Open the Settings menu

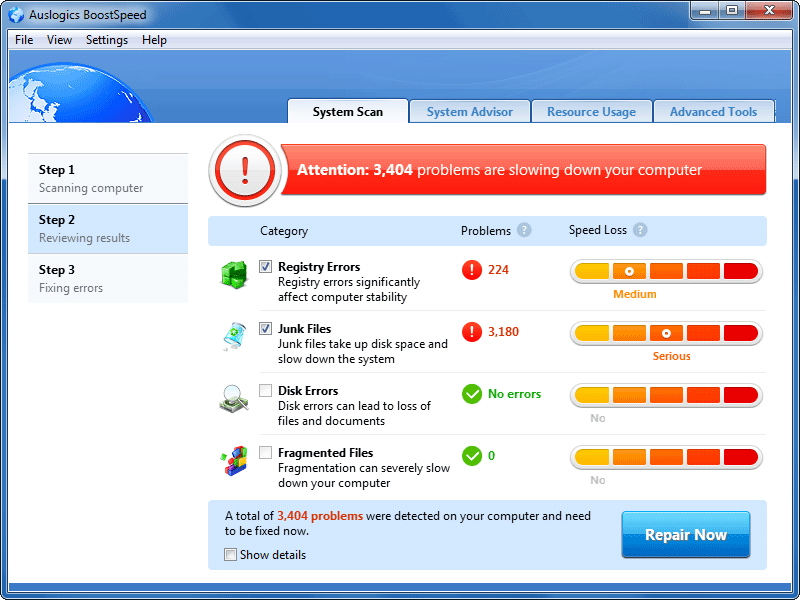tap(106, 40)
